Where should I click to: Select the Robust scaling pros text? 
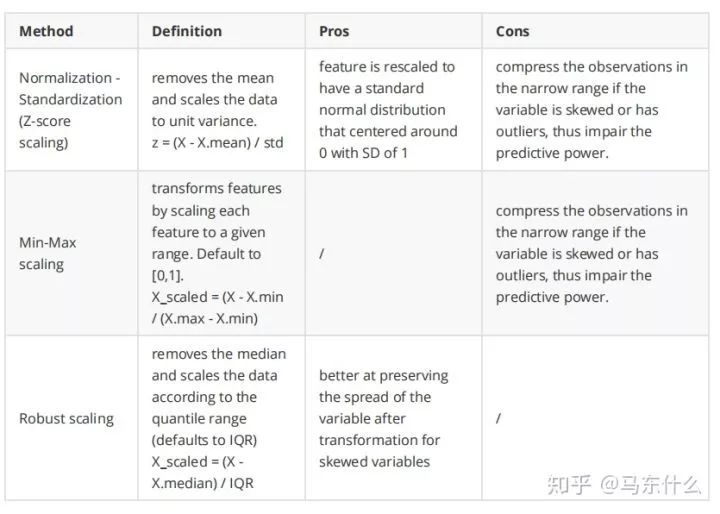point(384,418)
